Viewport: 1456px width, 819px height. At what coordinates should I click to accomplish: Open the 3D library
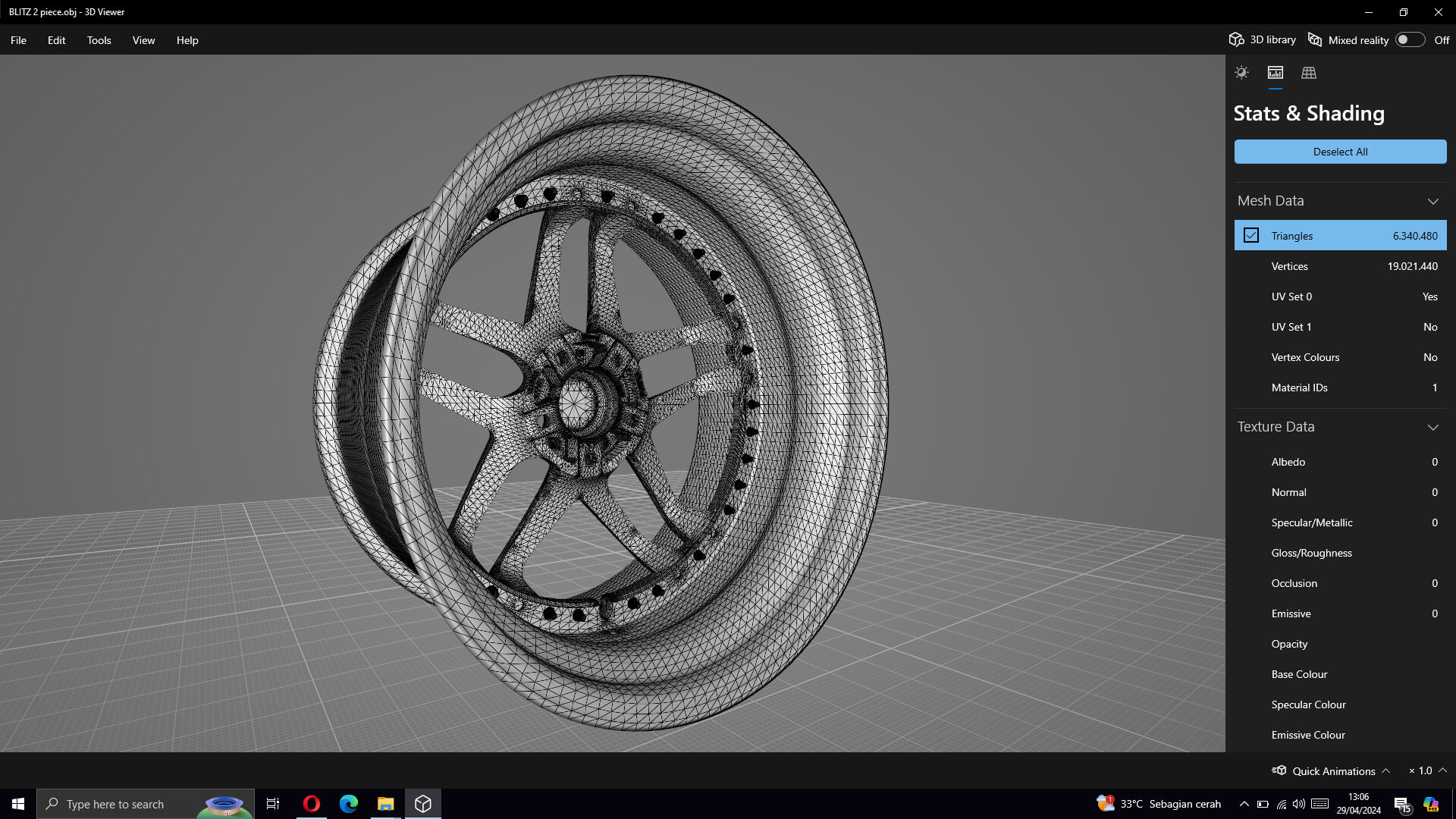[x=1263, y=39]
